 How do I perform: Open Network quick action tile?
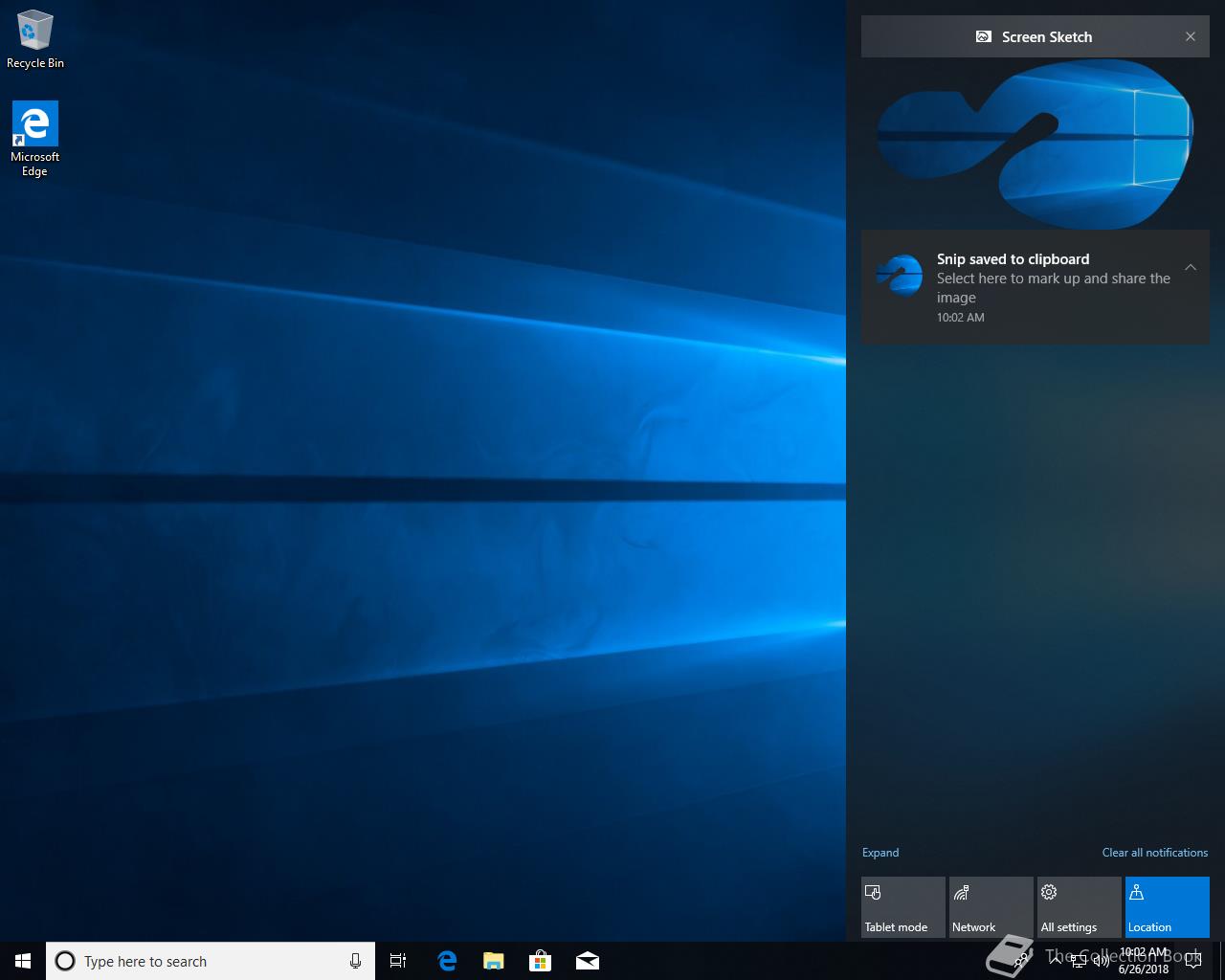click(x=991, y=907)
